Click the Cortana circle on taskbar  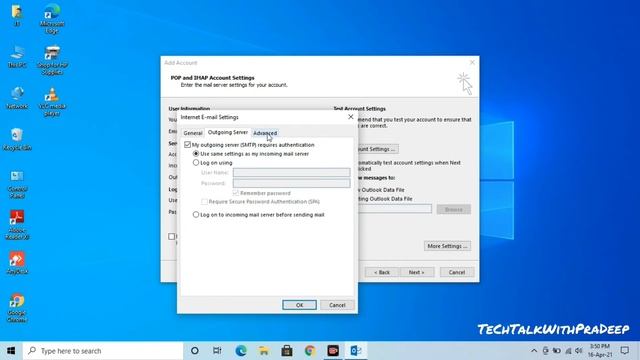[x=195, y=351]
